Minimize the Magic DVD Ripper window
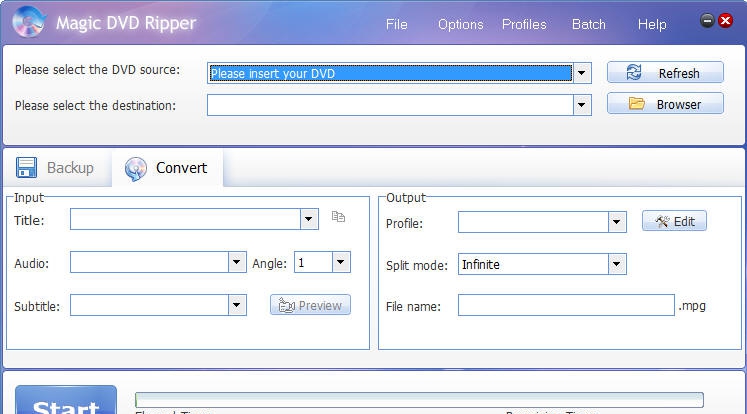The image size is (747, 414). point(707,20)
